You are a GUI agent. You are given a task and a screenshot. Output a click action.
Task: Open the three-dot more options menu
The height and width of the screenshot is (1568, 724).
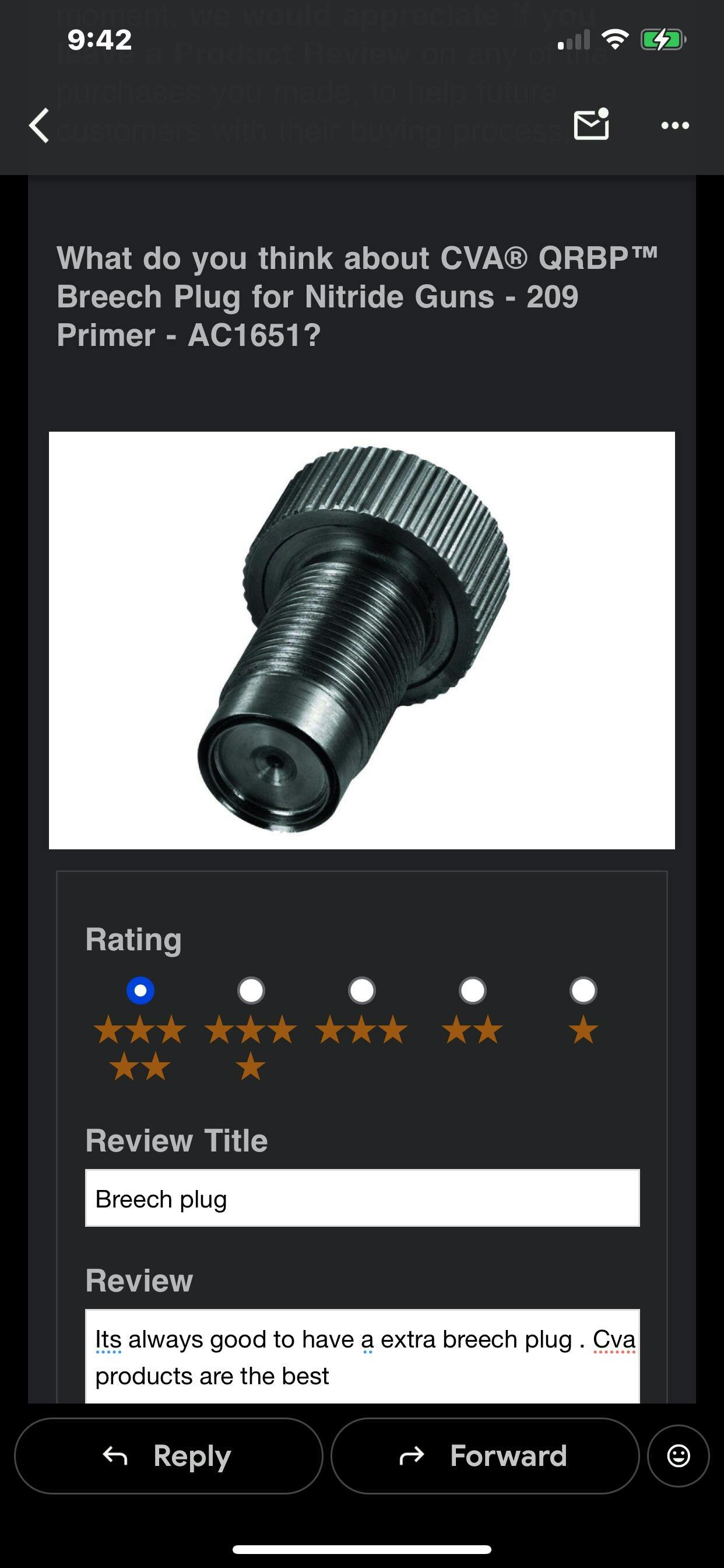coord(676,125)
